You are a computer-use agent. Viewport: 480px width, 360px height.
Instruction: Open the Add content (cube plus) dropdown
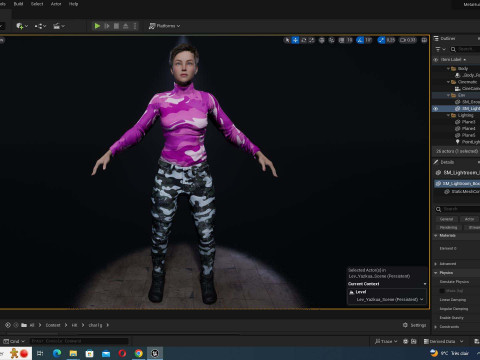click(22, 26)
